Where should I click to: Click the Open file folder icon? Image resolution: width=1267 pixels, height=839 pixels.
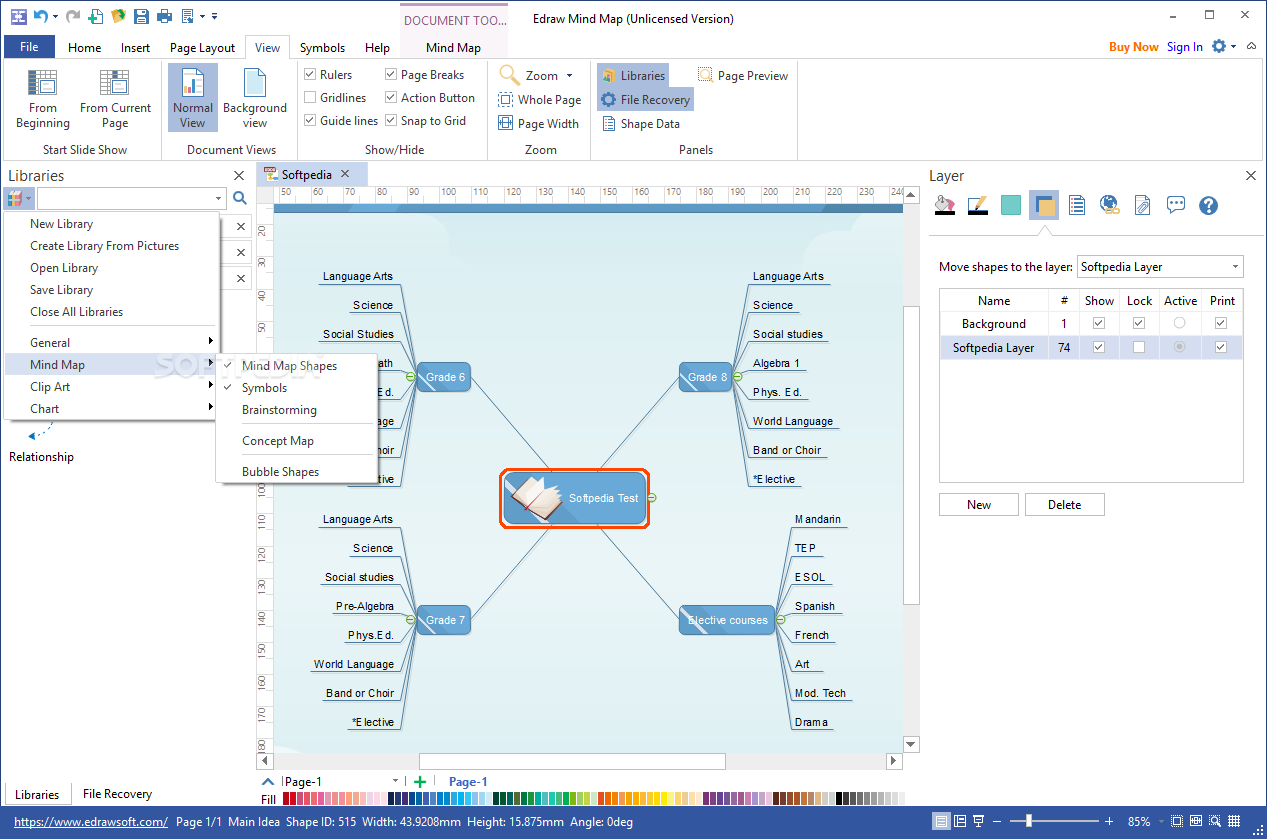coord(118,16)
